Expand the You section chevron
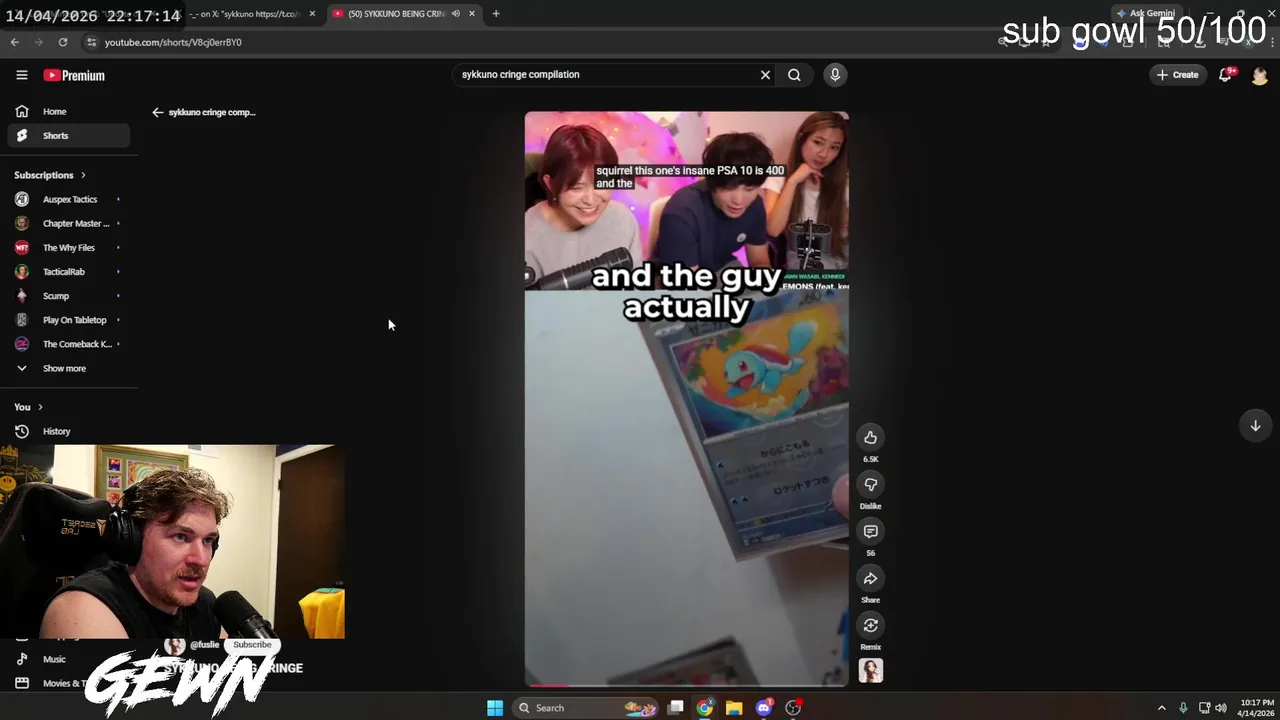 40,407
